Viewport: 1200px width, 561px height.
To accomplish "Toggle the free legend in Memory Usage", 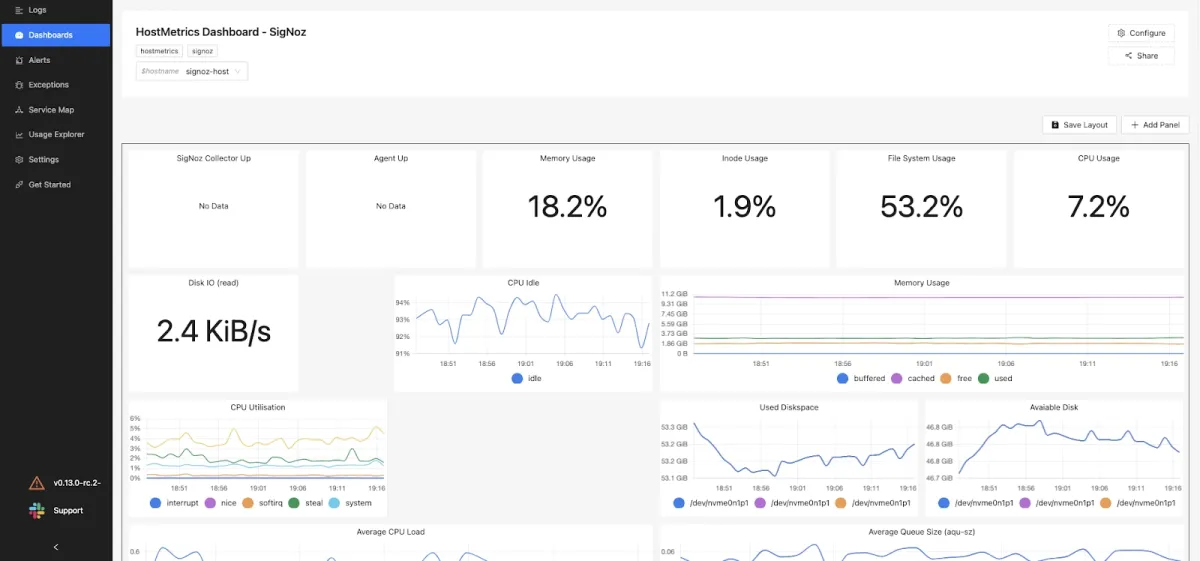I will coord(957,379).
